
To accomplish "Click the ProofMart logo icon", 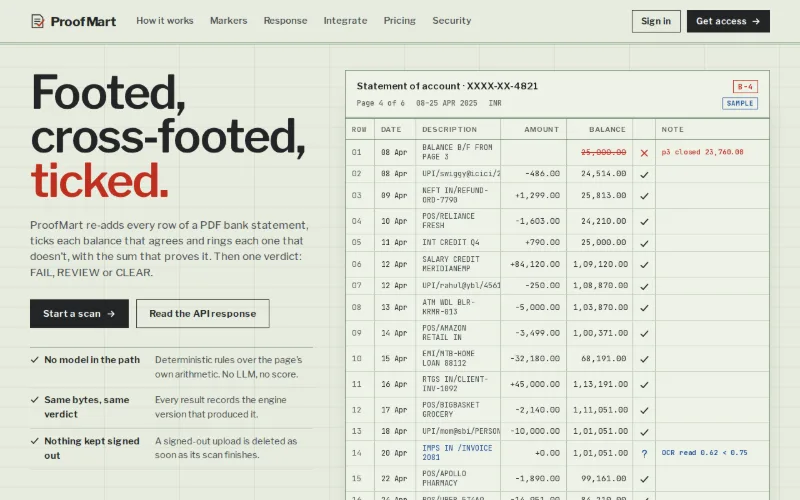I will tap(37, 21).
